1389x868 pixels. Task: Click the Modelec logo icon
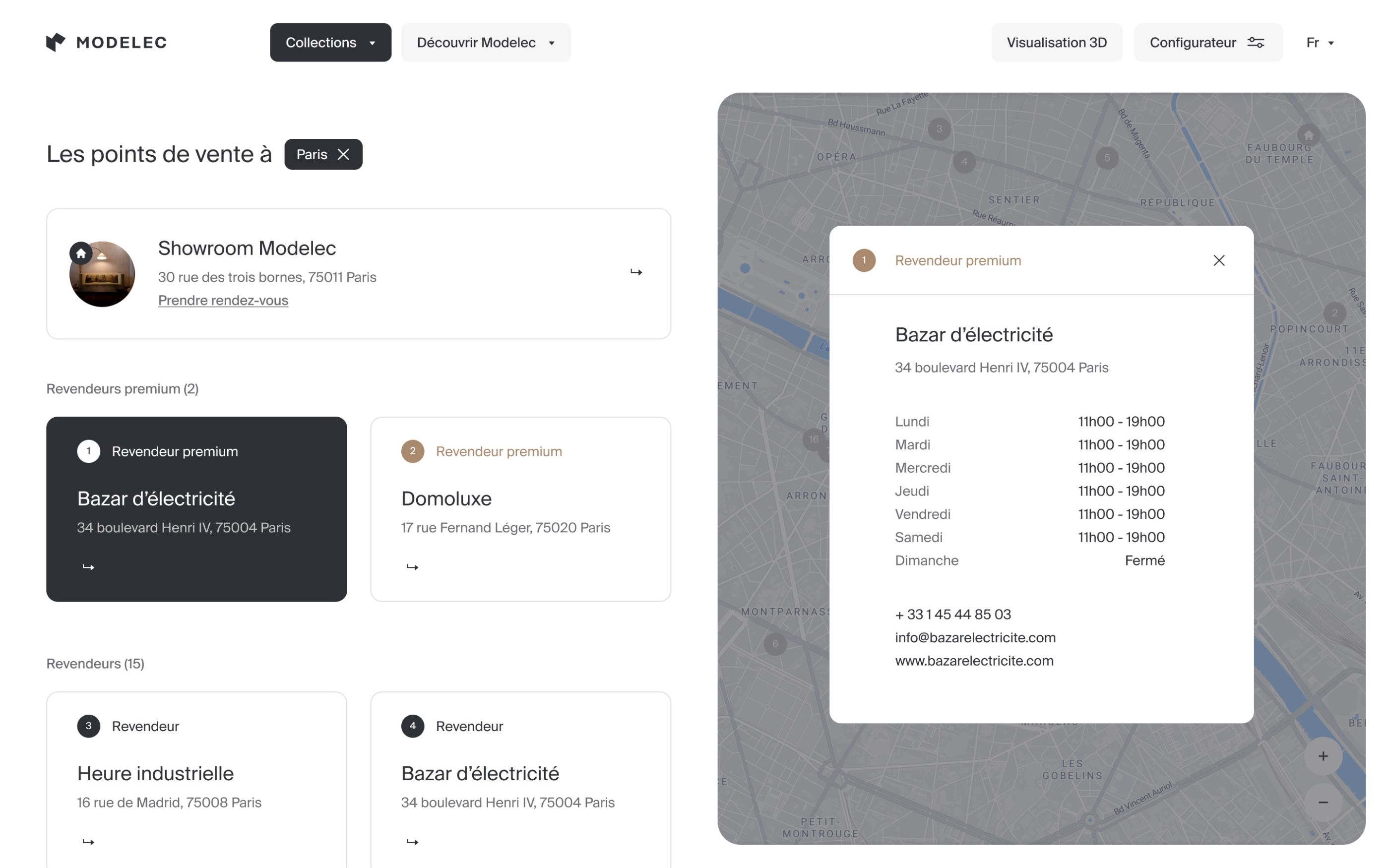56,42
